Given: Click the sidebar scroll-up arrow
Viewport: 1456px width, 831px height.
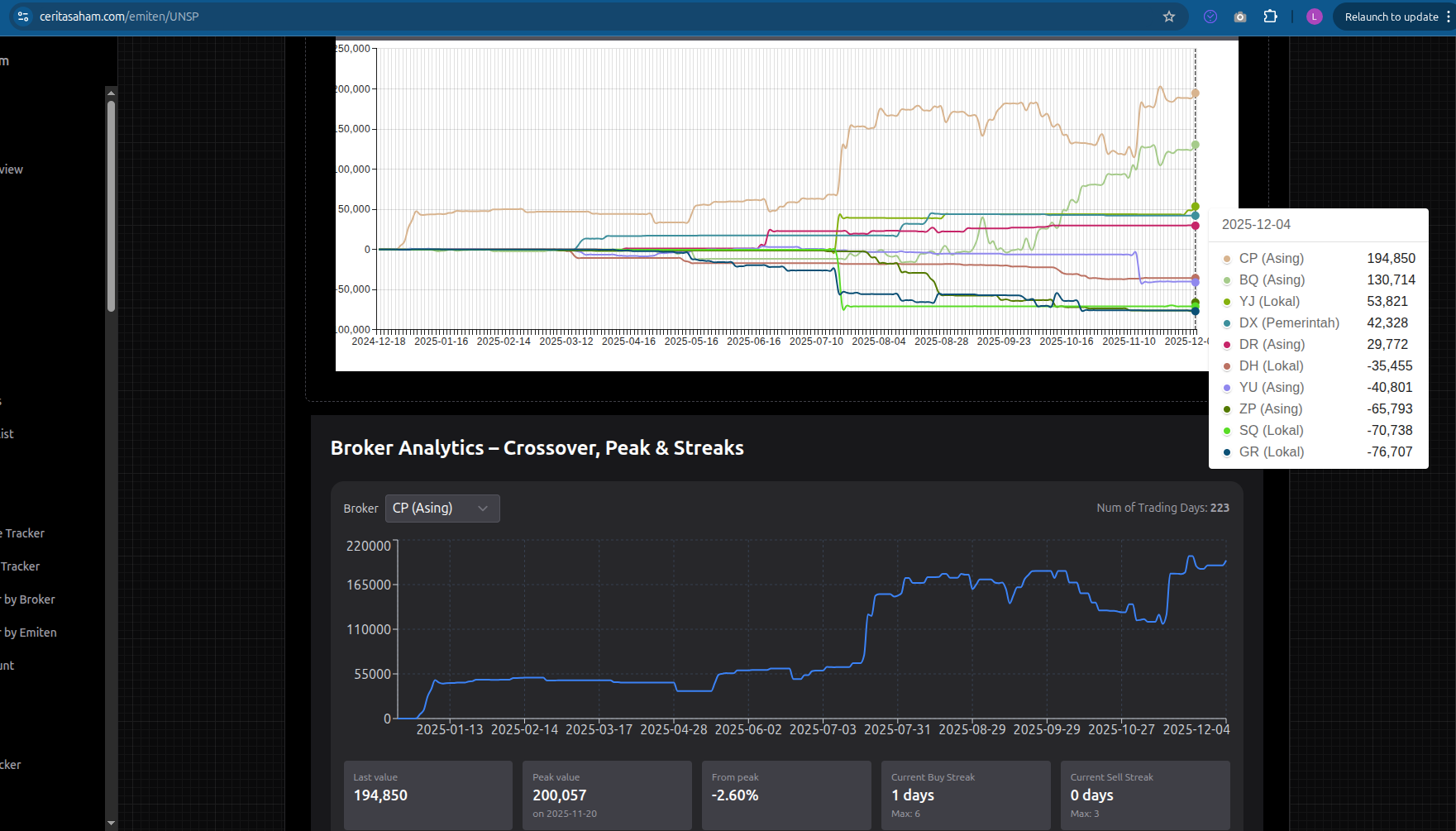Looking at the screenshot, I should (111, 93).
